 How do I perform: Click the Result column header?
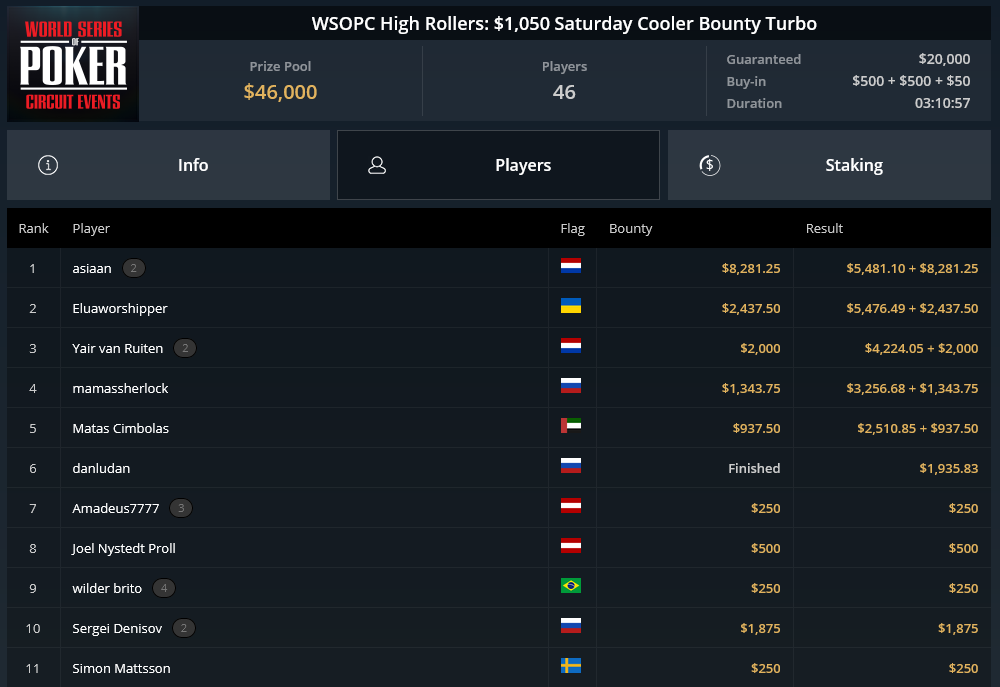pyautogui.click(x=824, y=228)
